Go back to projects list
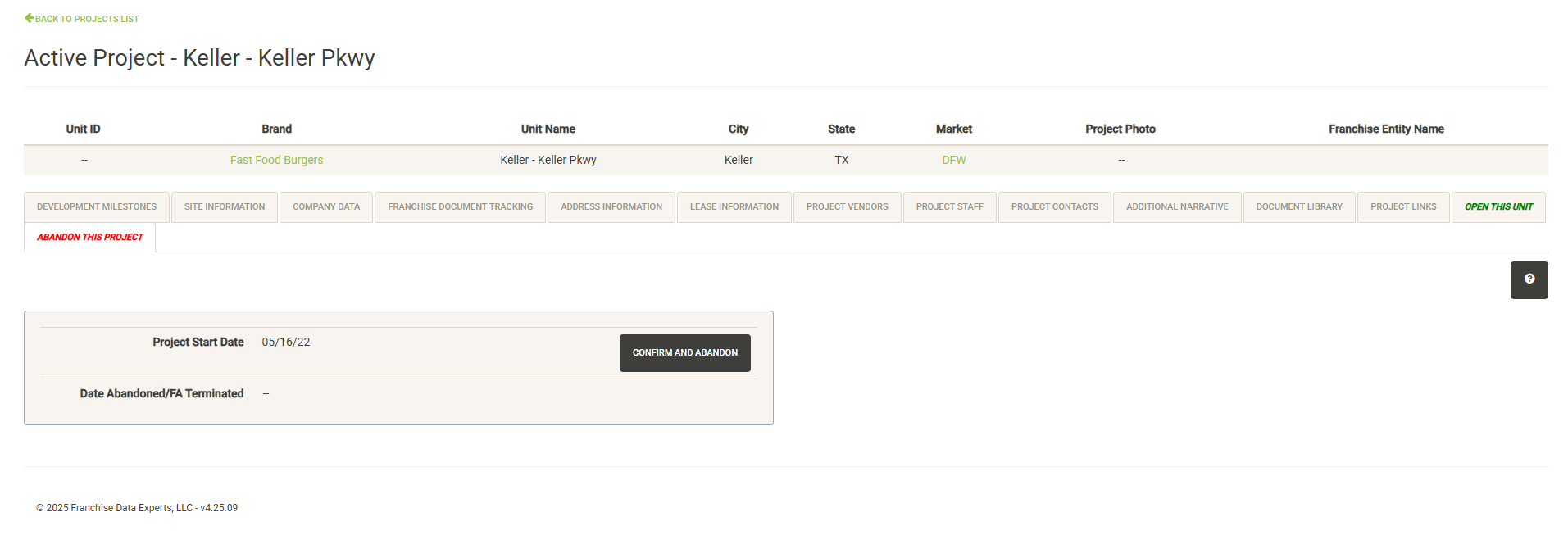Image resolution: width=1568 pixels, height=549 pixels. pyautogui.click(x=82, y=19)
